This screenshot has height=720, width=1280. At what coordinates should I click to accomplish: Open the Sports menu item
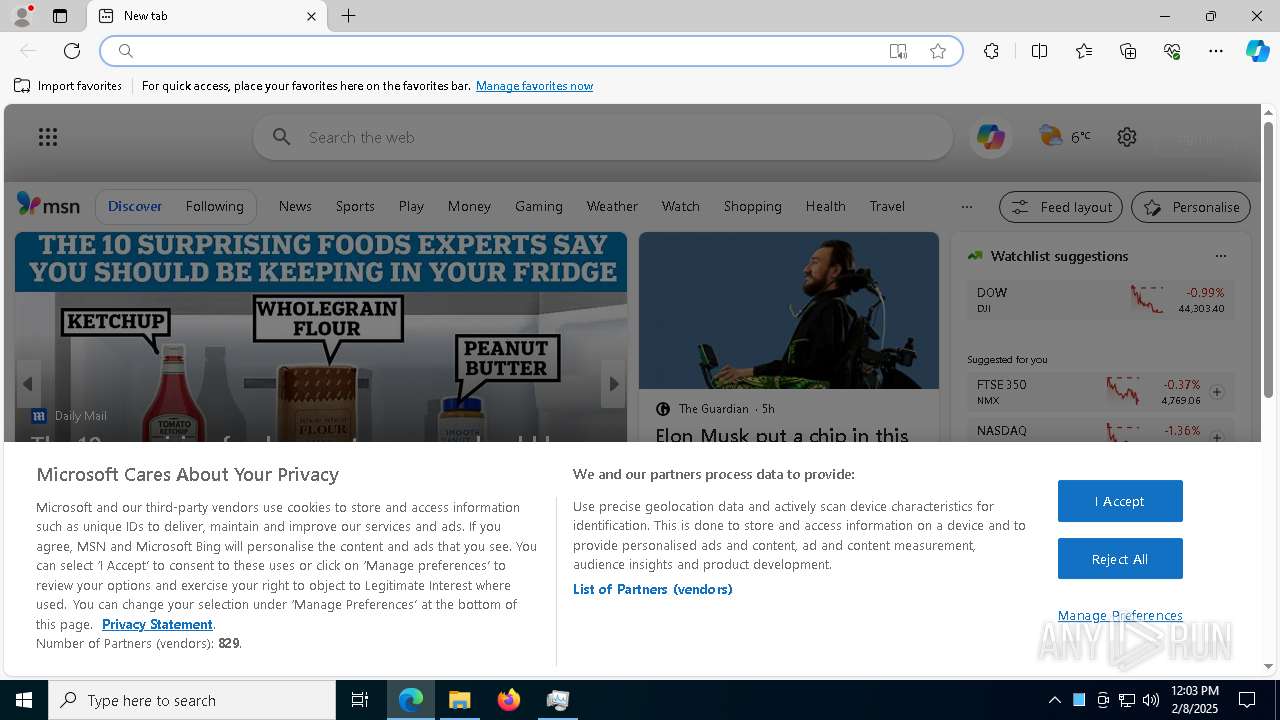coord(355,206)
